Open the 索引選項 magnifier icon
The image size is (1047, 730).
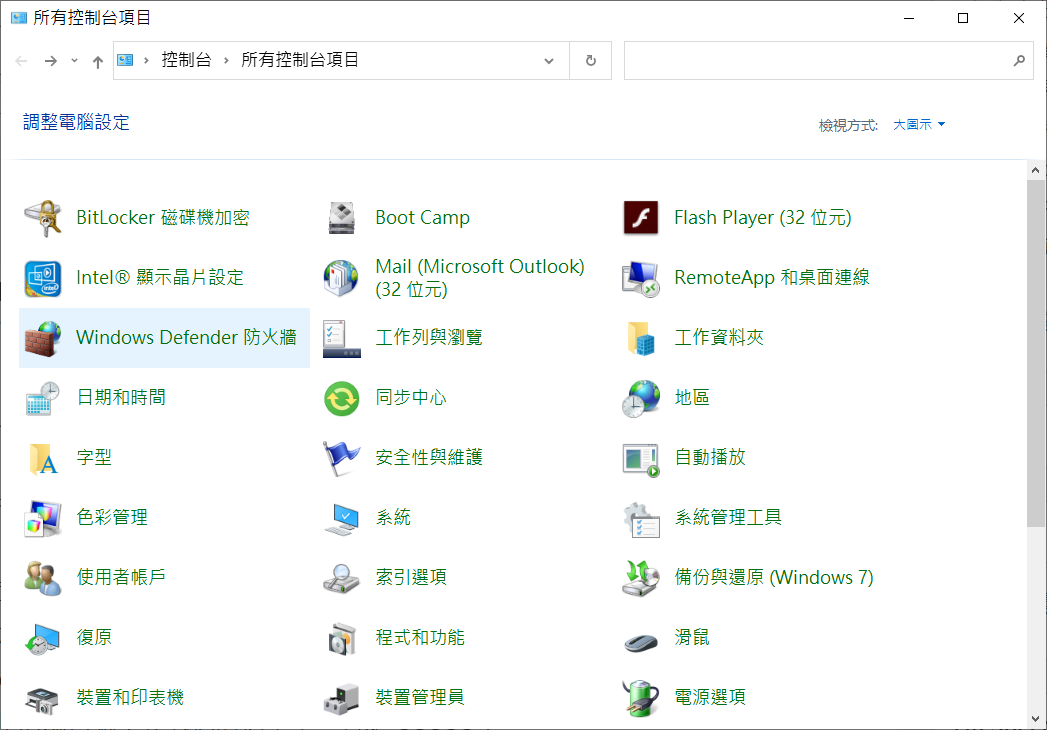coord(342,578)
